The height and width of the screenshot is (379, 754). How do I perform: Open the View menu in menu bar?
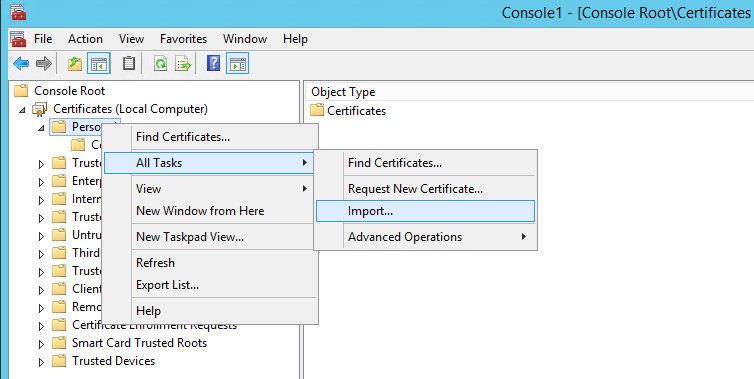tap(131, 38)
